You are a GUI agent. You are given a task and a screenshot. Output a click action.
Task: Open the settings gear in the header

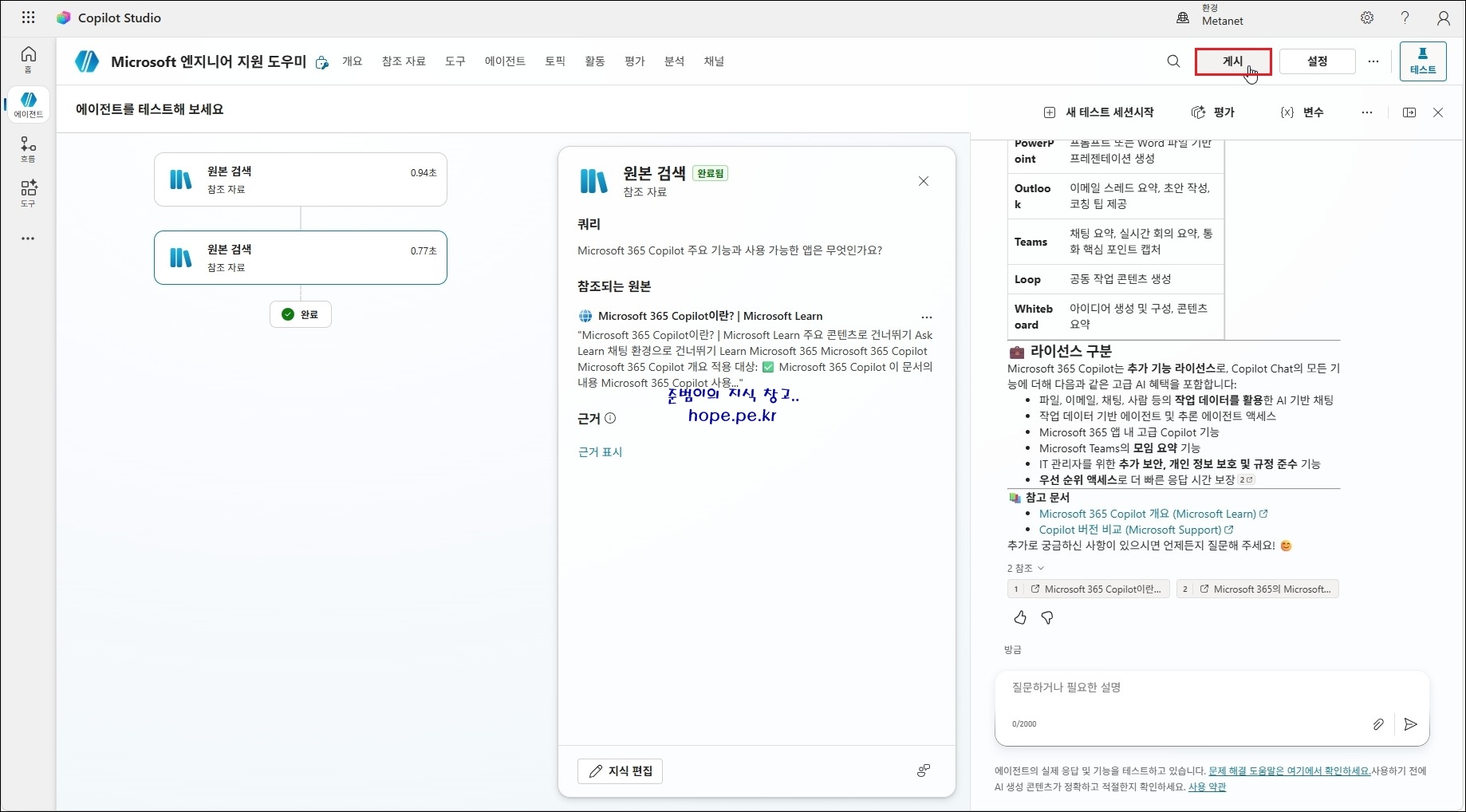[x=1367, y=18]
